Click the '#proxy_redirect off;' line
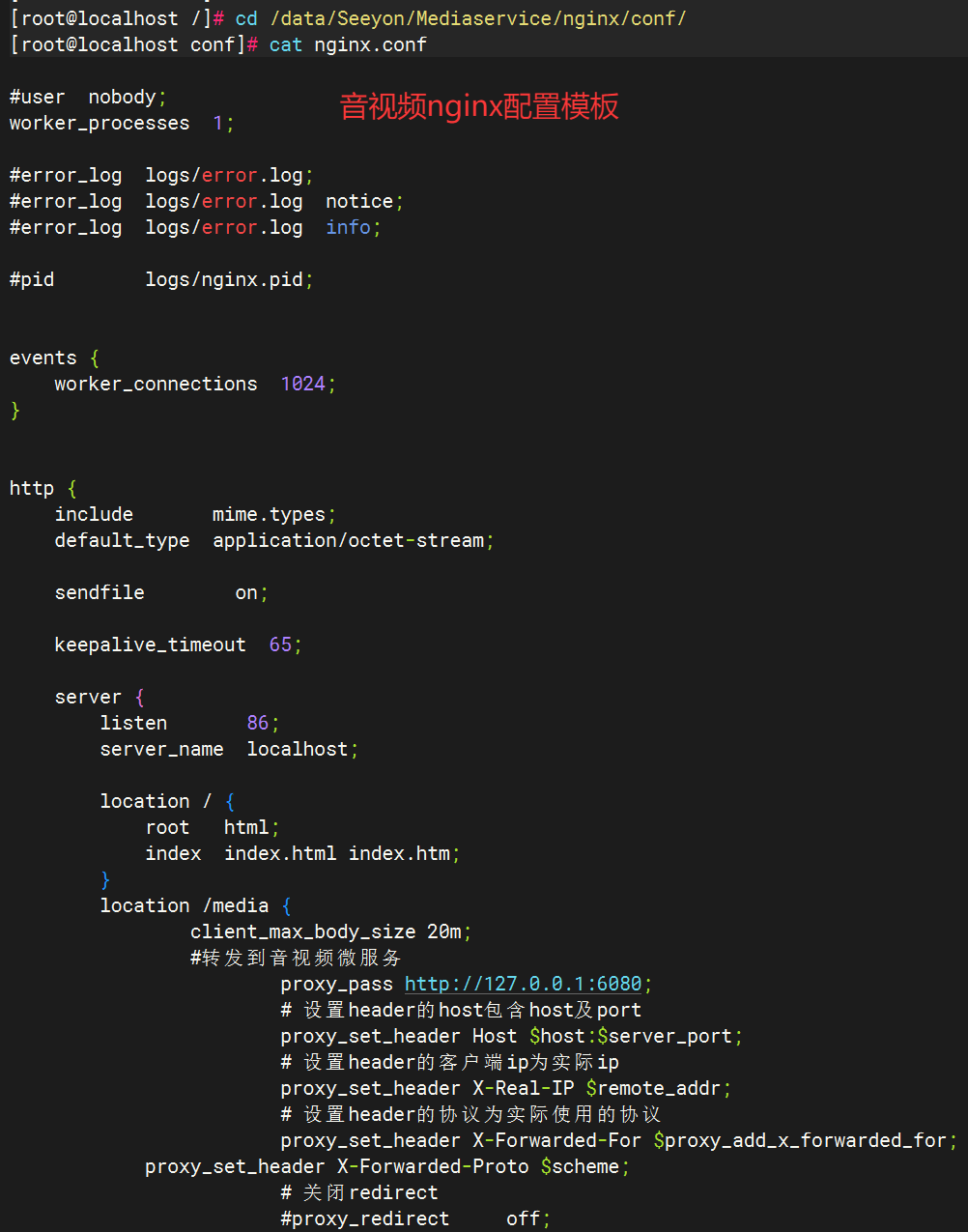The width and height of the screenshot is (968, 1232). [415, 1218]
